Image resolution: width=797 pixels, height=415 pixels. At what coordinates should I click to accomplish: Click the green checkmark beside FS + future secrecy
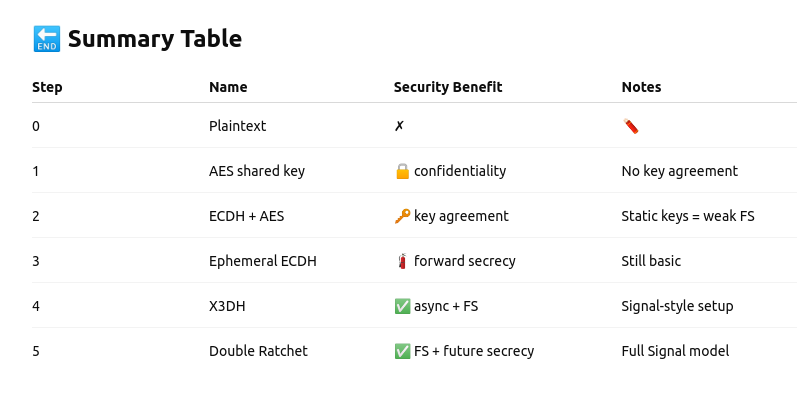[402, 351]
